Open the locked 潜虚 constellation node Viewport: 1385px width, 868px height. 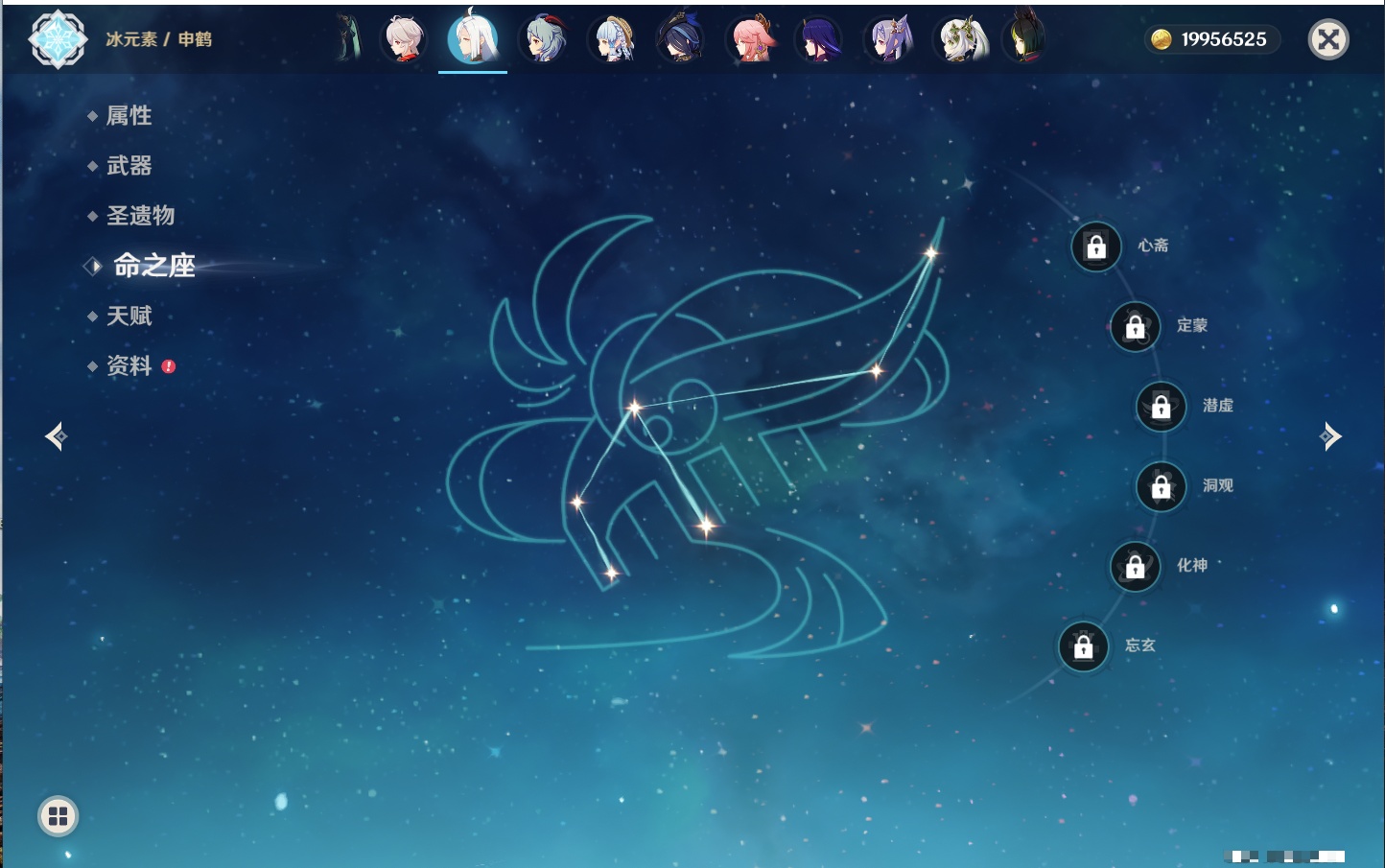[1162, 407]
